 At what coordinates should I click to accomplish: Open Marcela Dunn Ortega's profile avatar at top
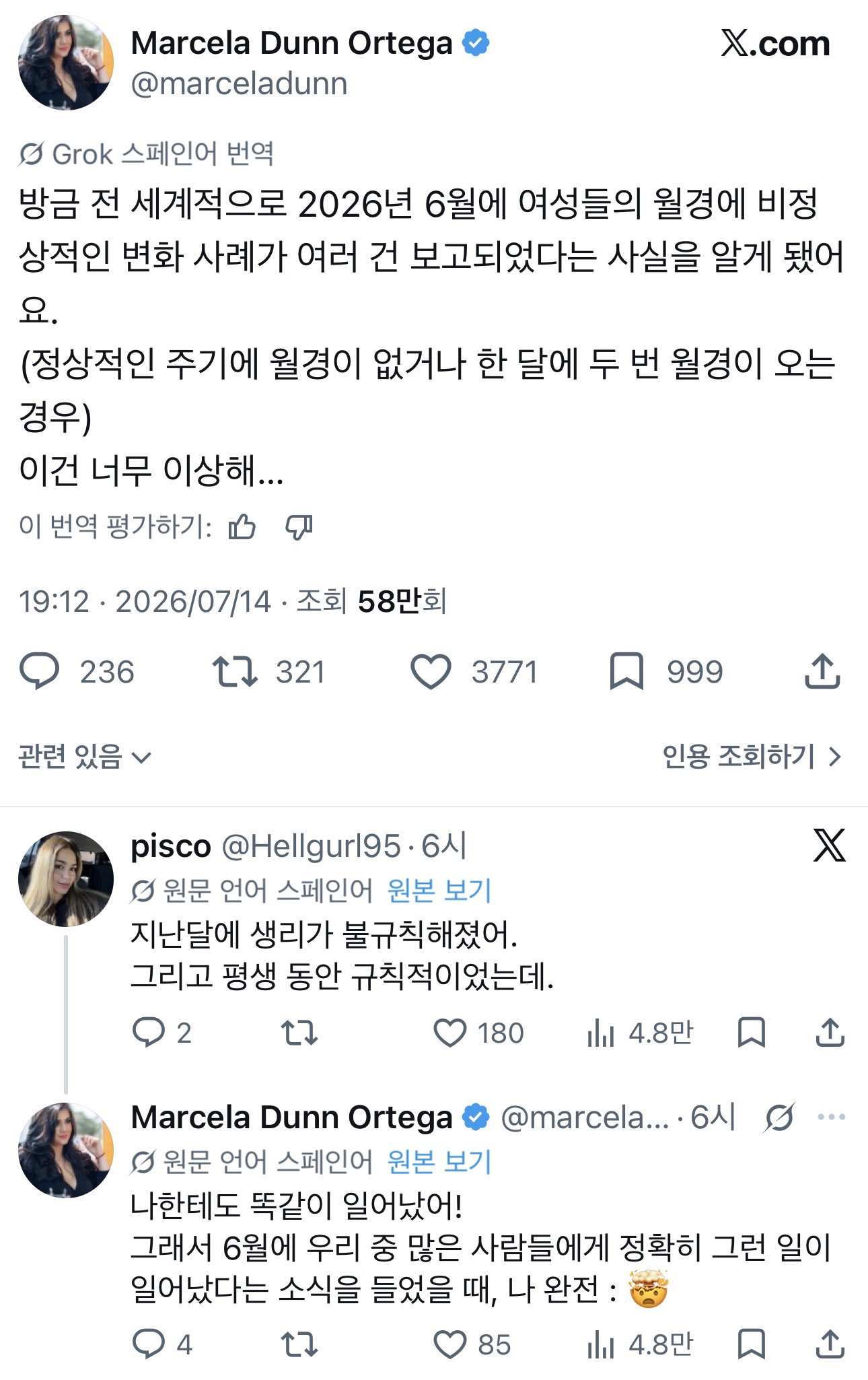point(65,63)
